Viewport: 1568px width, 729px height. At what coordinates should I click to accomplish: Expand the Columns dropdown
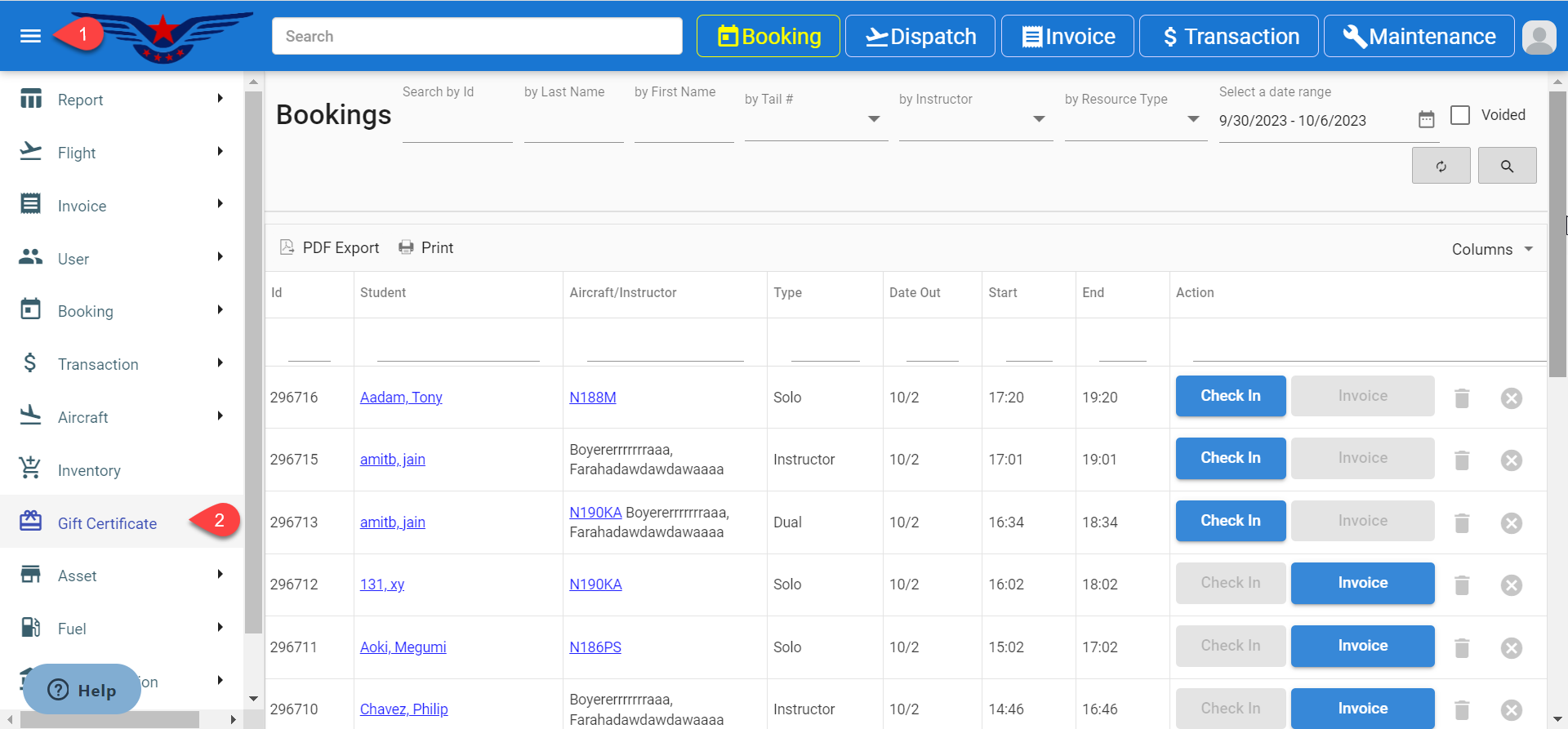1492,250
